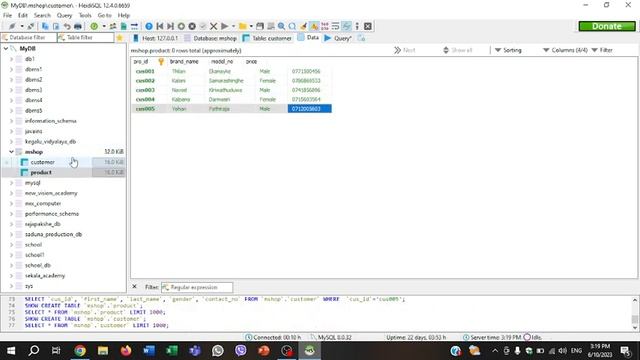Open the session manager connect icon

[12, 26]
